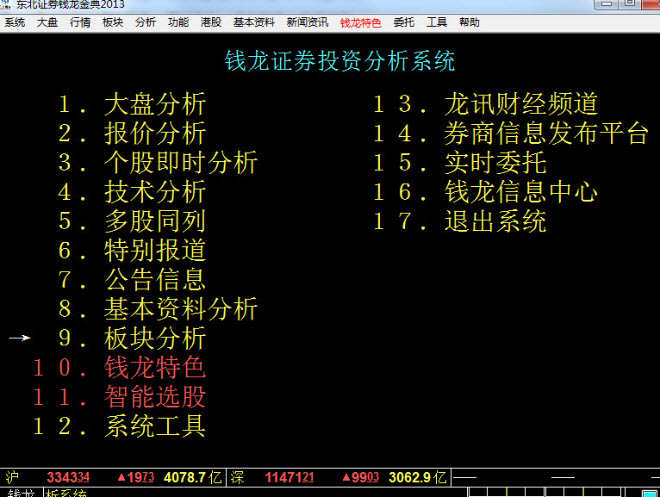Select 2. 报价分析 entry
Image resolution: width=660 pixels, height=497 pixels.
tap(132, 133)
